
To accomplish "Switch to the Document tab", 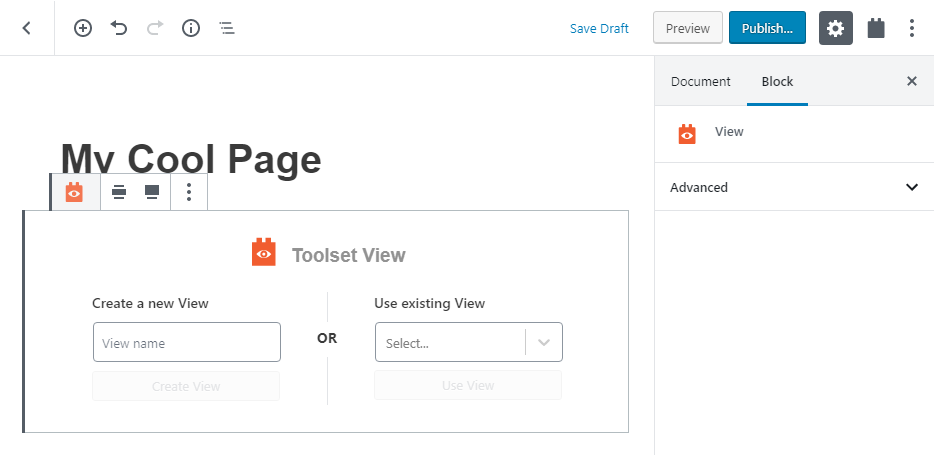I will click(700, 82).
